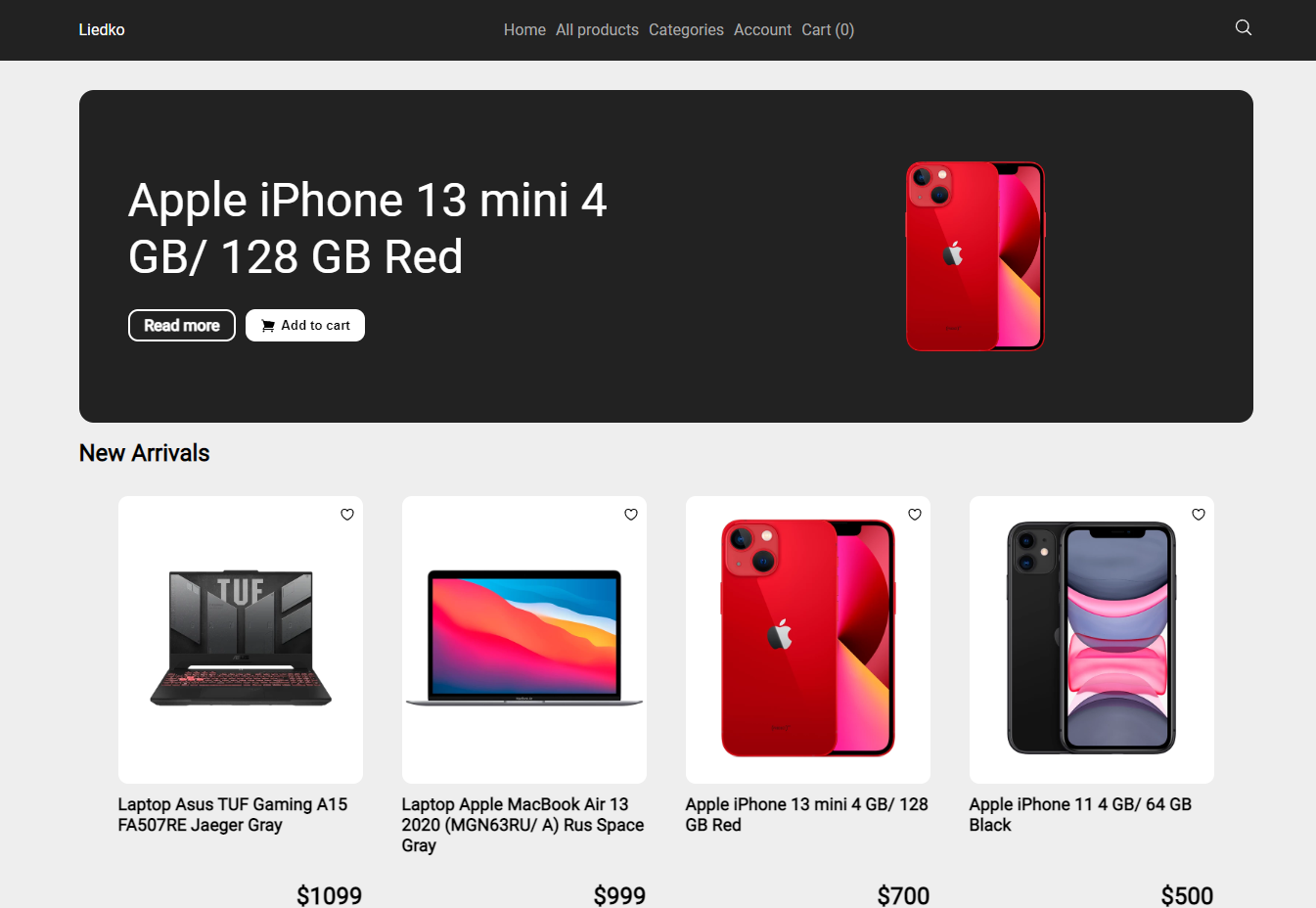This screenshot has width=1316, height=908.
Task: Open Laptop Asus TUF Gaming A15 title
Action: click(233, 815)
